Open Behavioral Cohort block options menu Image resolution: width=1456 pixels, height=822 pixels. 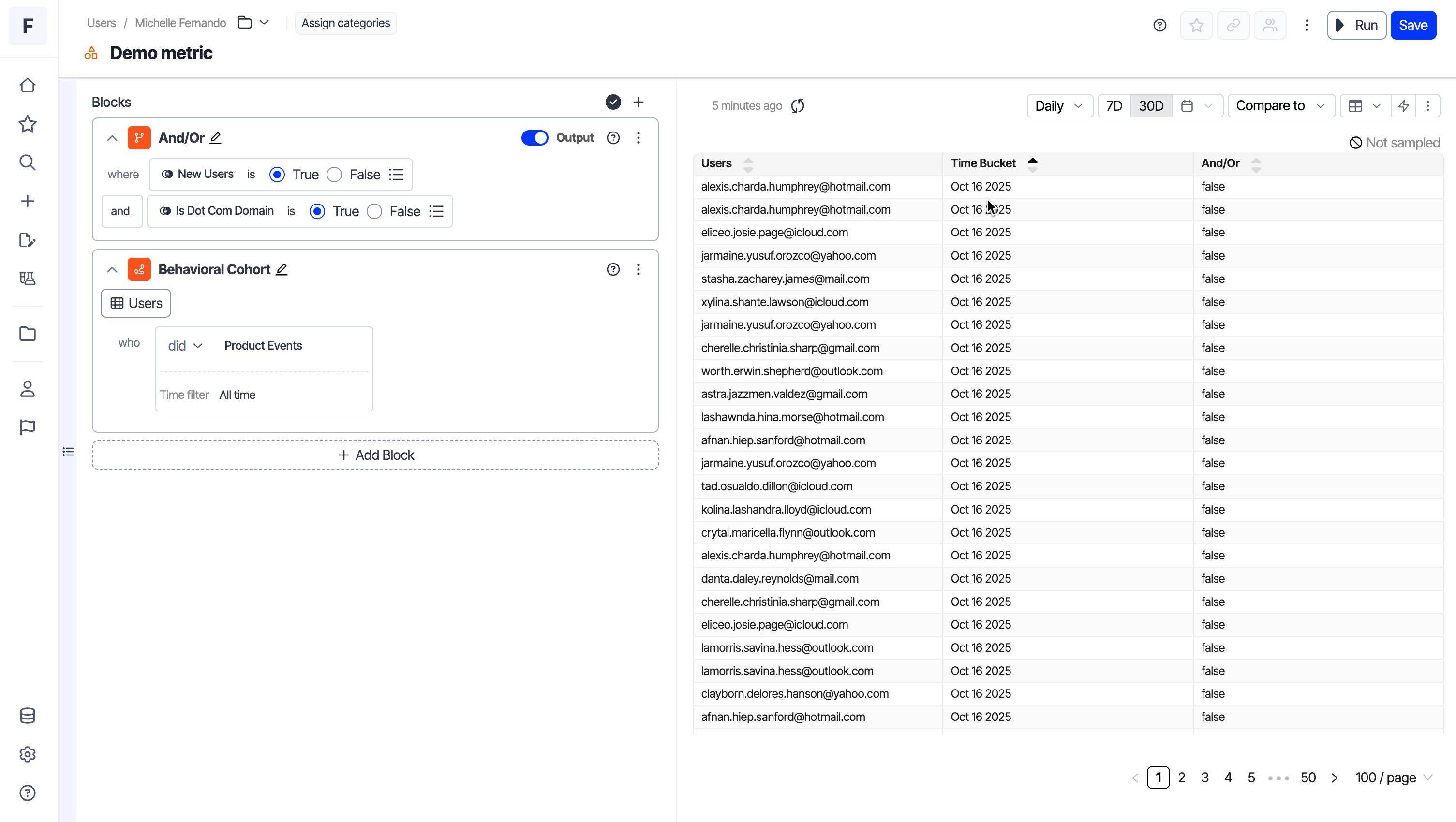pyautogui.click(x=638, y=269)
